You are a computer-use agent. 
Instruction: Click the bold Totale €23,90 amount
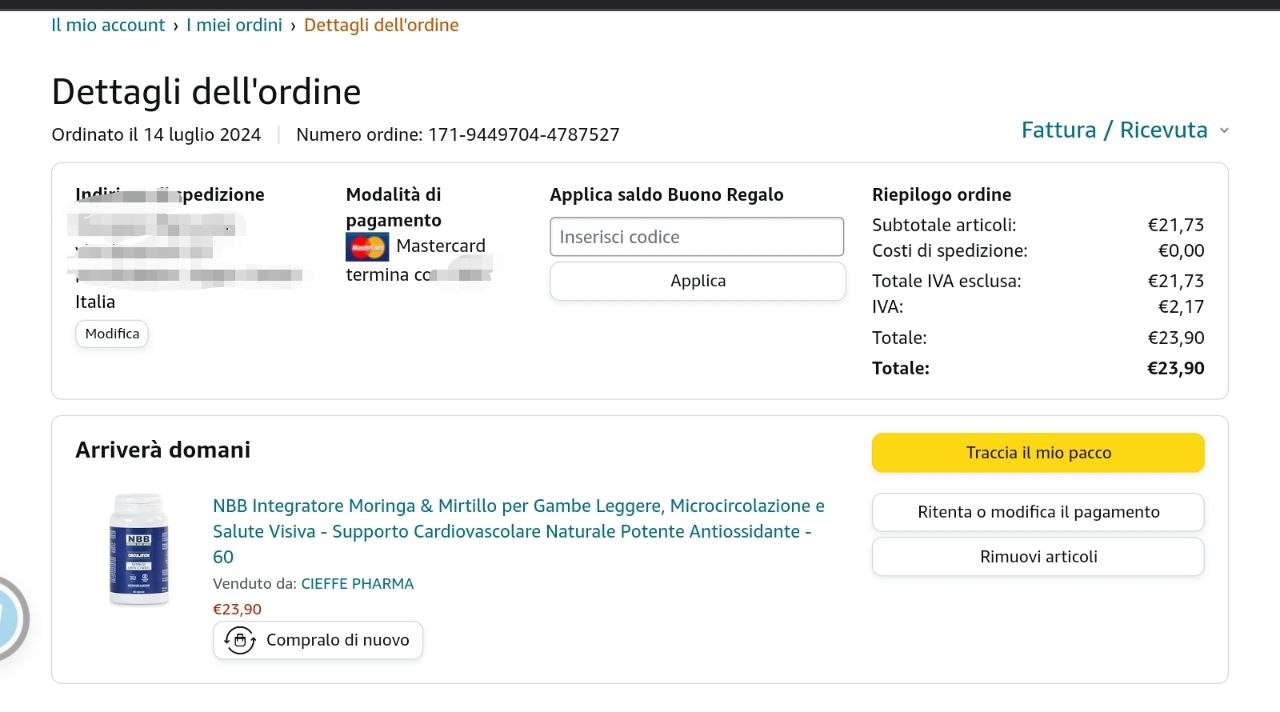click(x=1176, y=368)
